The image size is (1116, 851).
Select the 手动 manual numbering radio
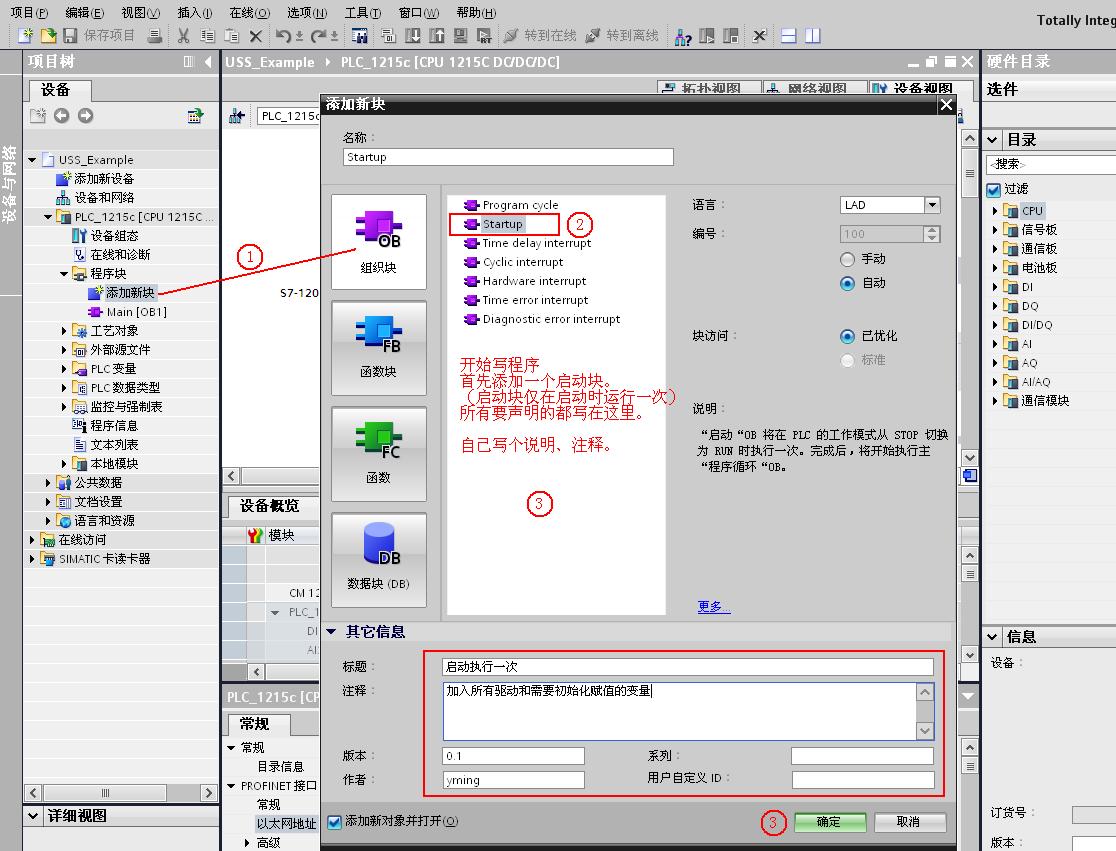point(847,259)
